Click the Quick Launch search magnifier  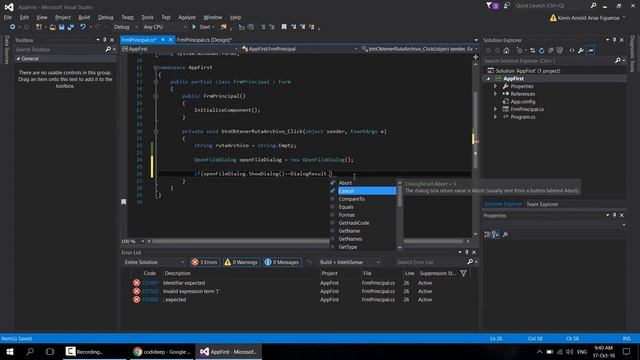pyautogui.click(x=593, y=6)
